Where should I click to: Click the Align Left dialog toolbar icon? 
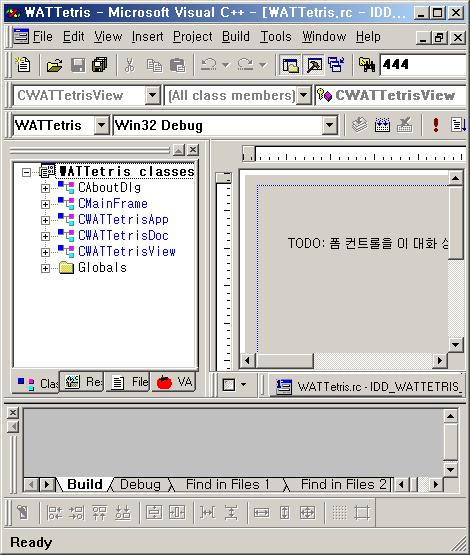[55, 512]
